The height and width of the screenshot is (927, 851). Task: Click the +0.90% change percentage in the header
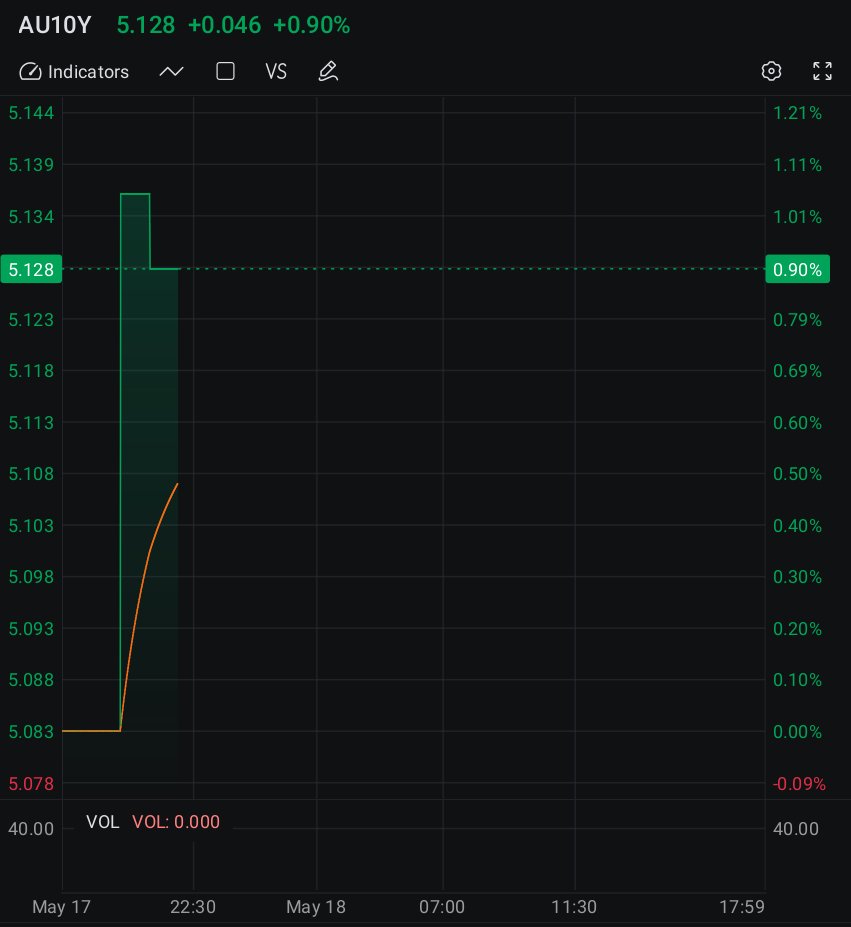pyautogui.click(x=312, y=25)
